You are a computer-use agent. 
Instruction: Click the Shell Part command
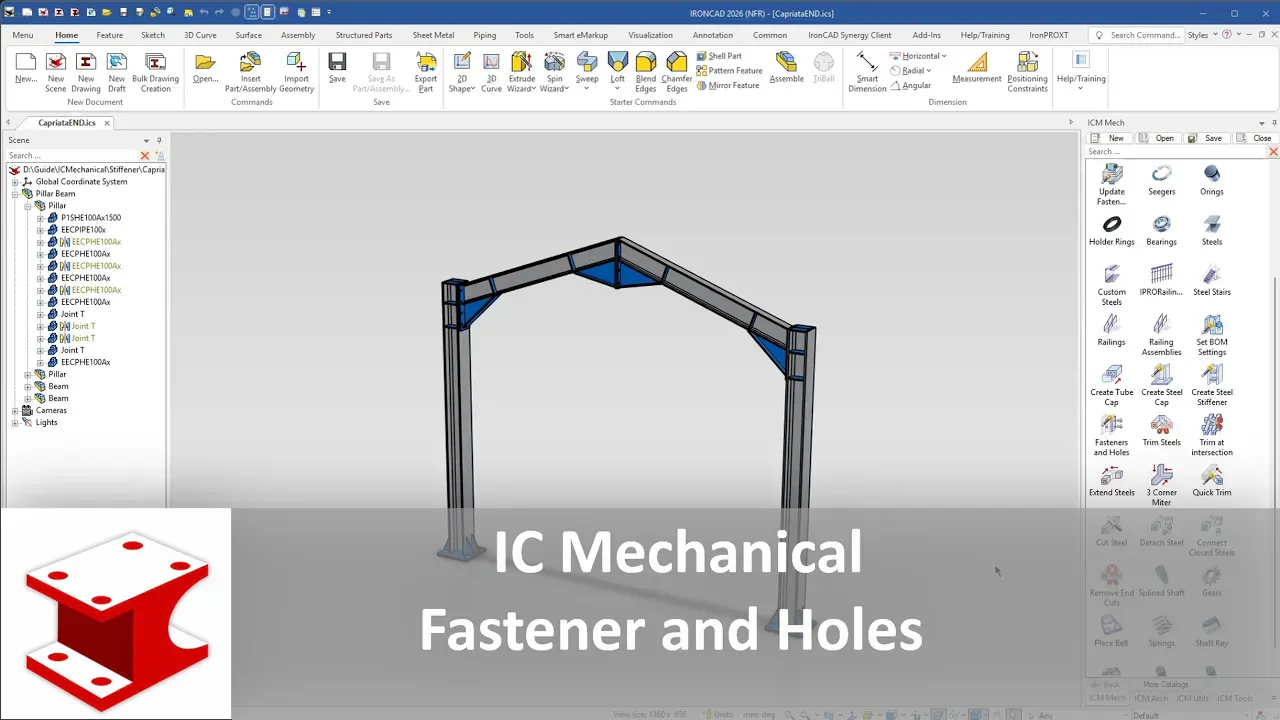(719, 56)
